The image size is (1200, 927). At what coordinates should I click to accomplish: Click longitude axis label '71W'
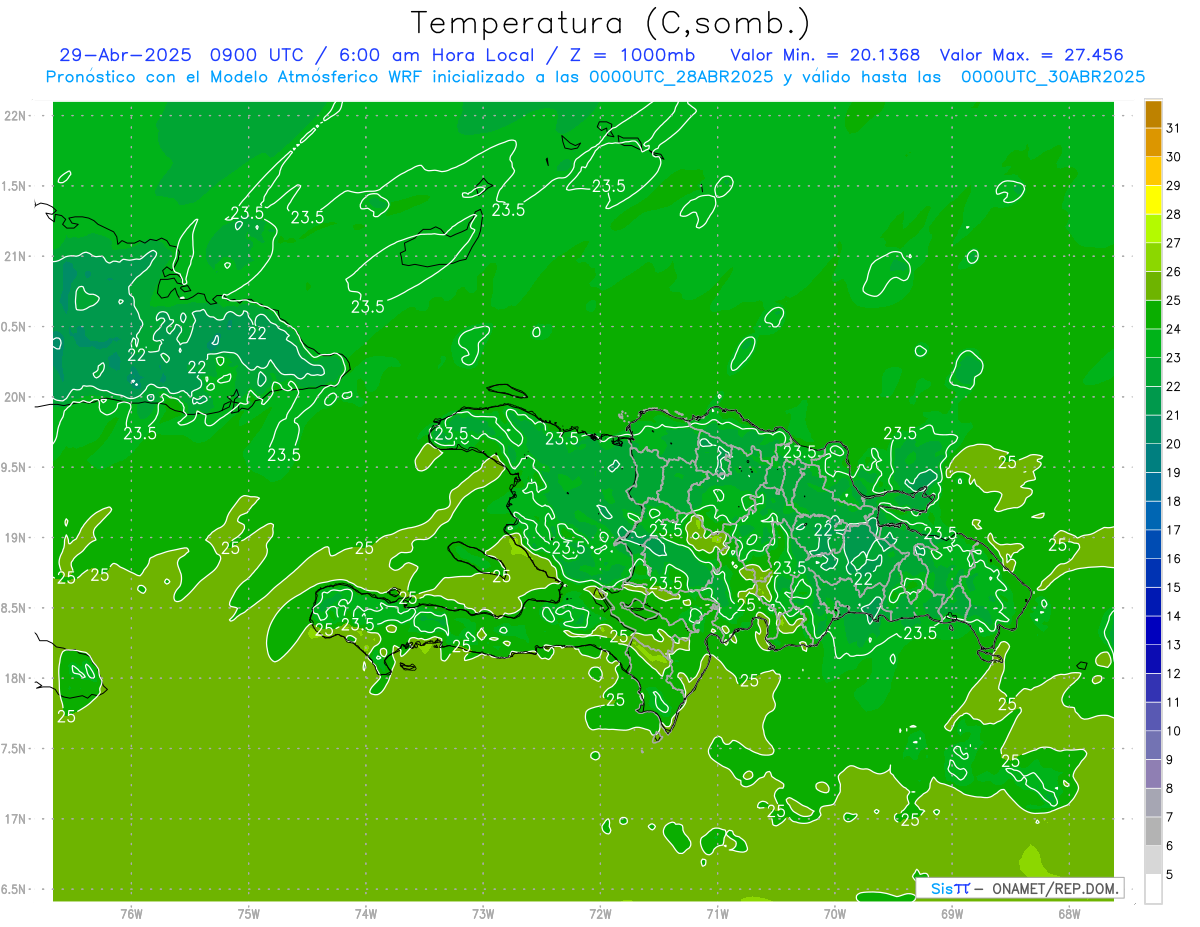(717, 913)
